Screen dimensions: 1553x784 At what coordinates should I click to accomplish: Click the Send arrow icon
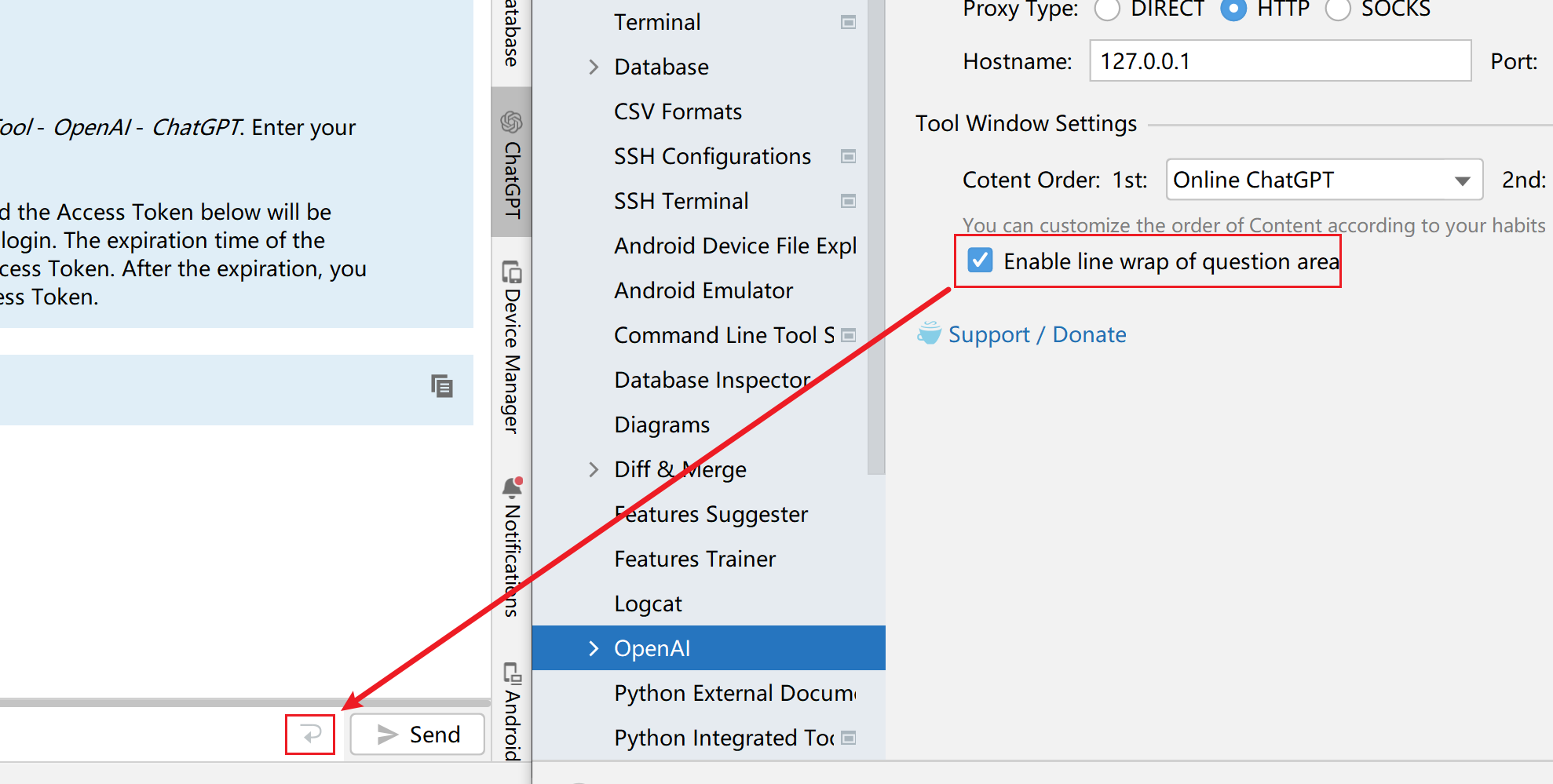click(387, 735)
